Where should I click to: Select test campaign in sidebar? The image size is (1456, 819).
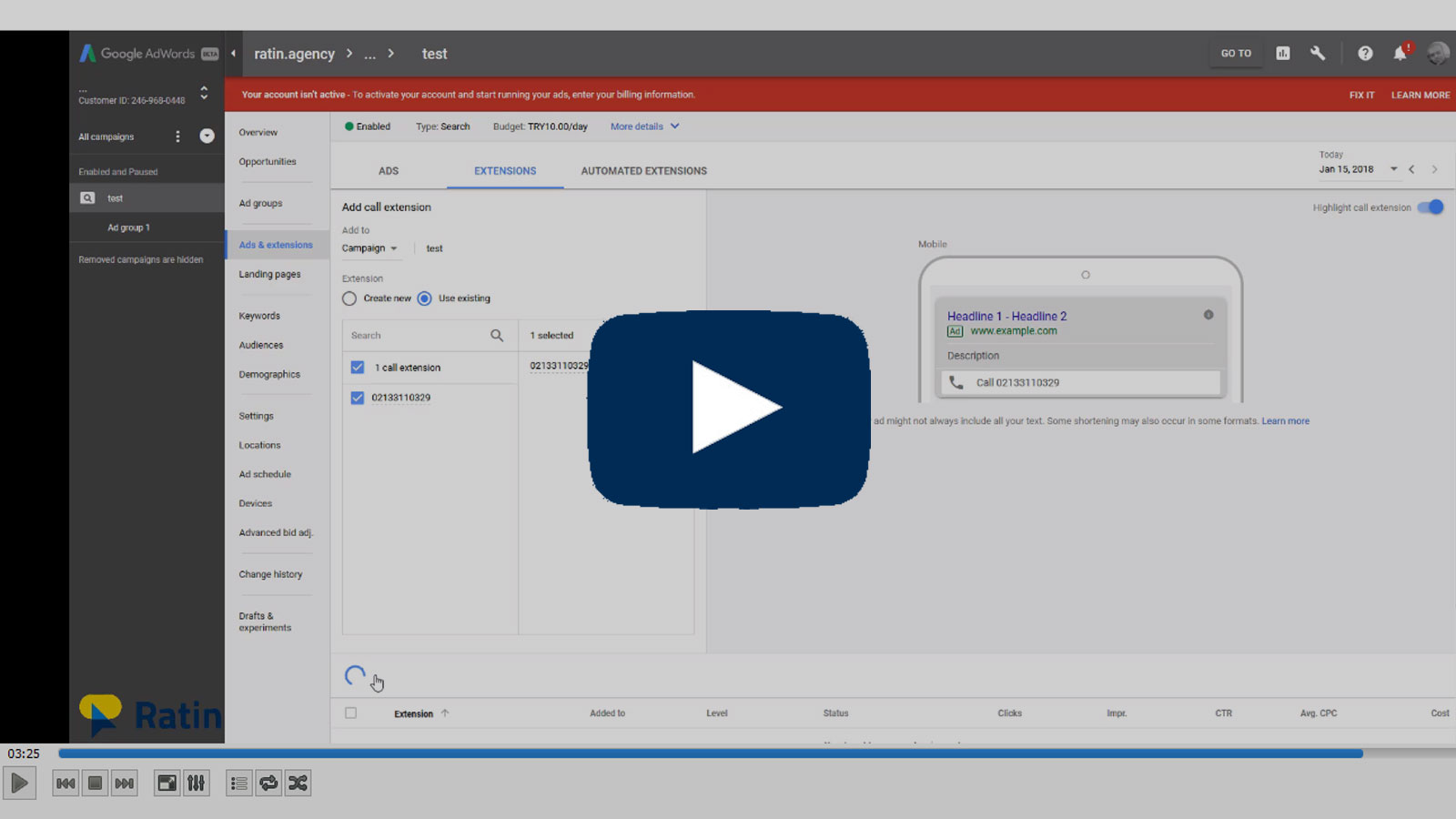click(147, 198)
